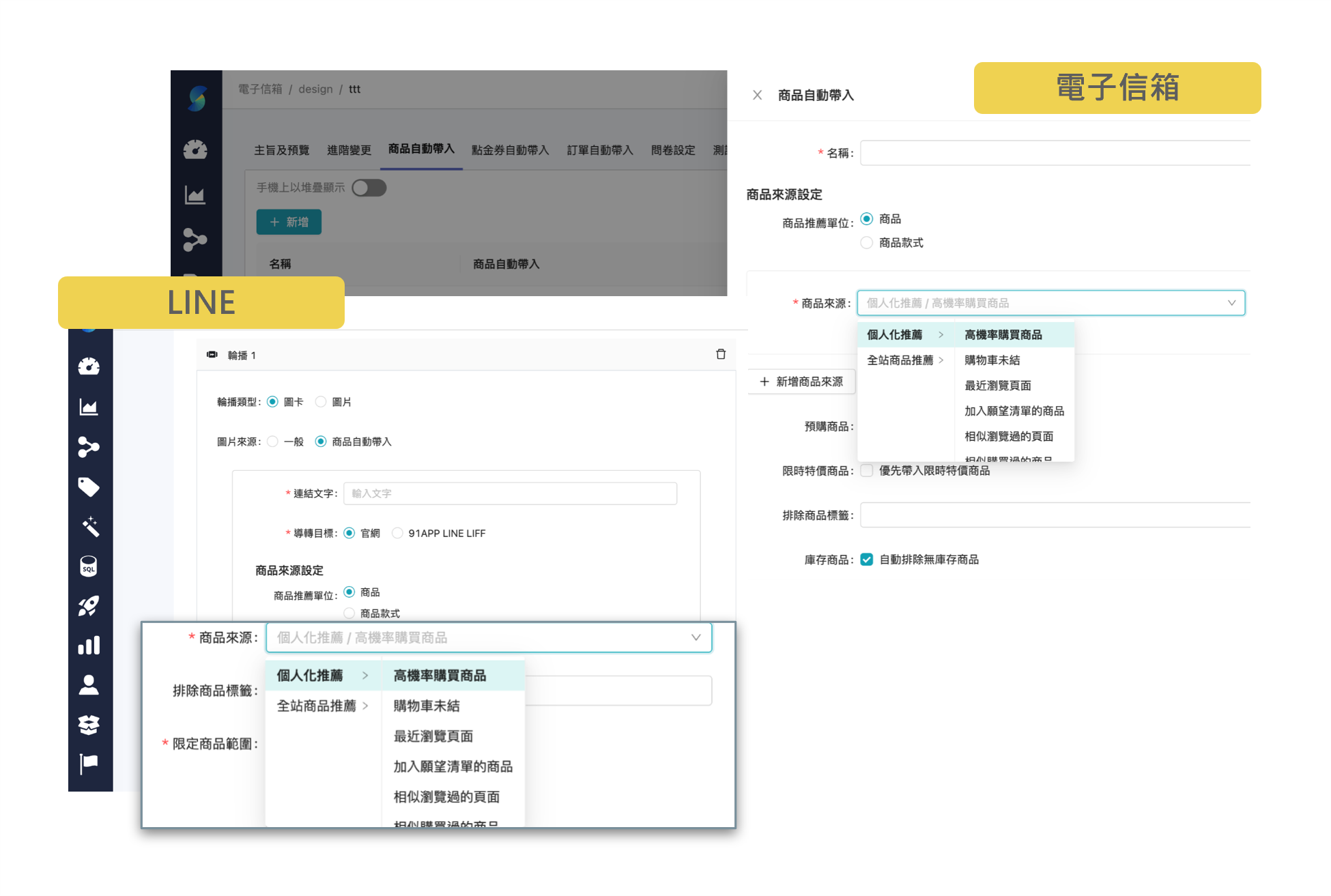
Task: Toggle 手機上以堆疊顯示 switch
Action: [x=369, y=188]
